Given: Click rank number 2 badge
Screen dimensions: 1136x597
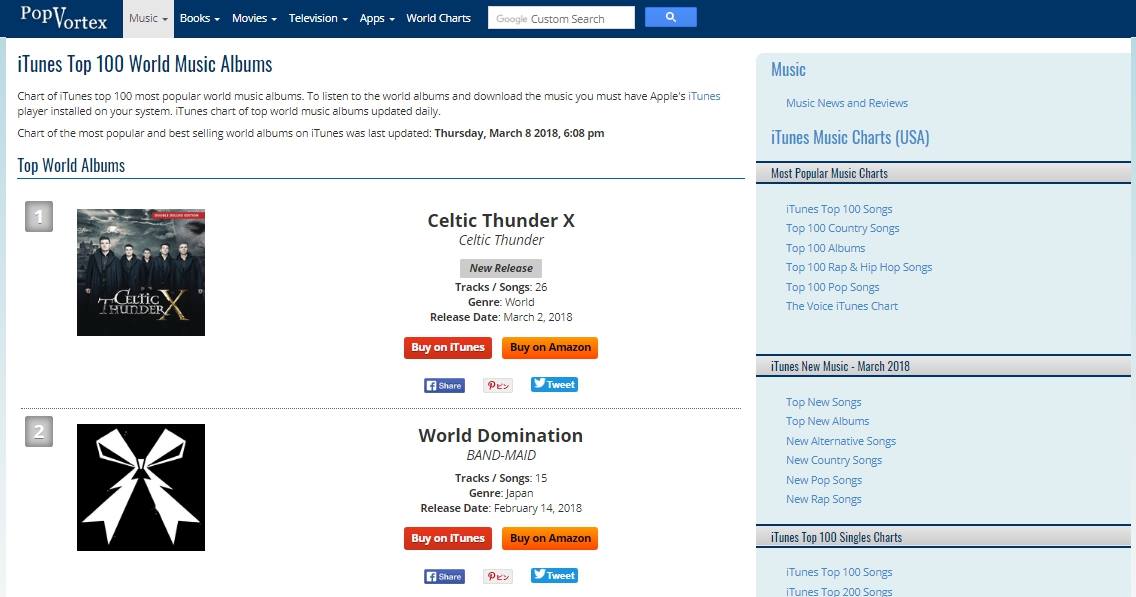Looking at the screenshot, I should 39,432.
